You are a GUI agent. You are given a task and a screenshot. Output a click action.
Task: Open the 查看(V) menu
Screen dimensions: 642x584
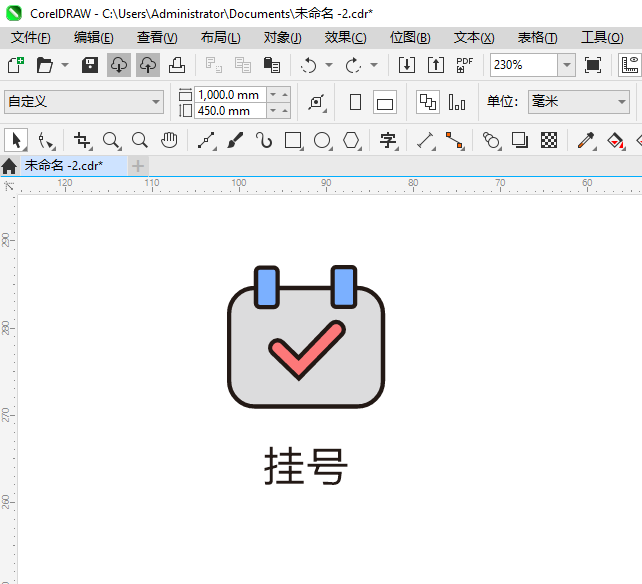pyautogui.click(x=157, y=38)
